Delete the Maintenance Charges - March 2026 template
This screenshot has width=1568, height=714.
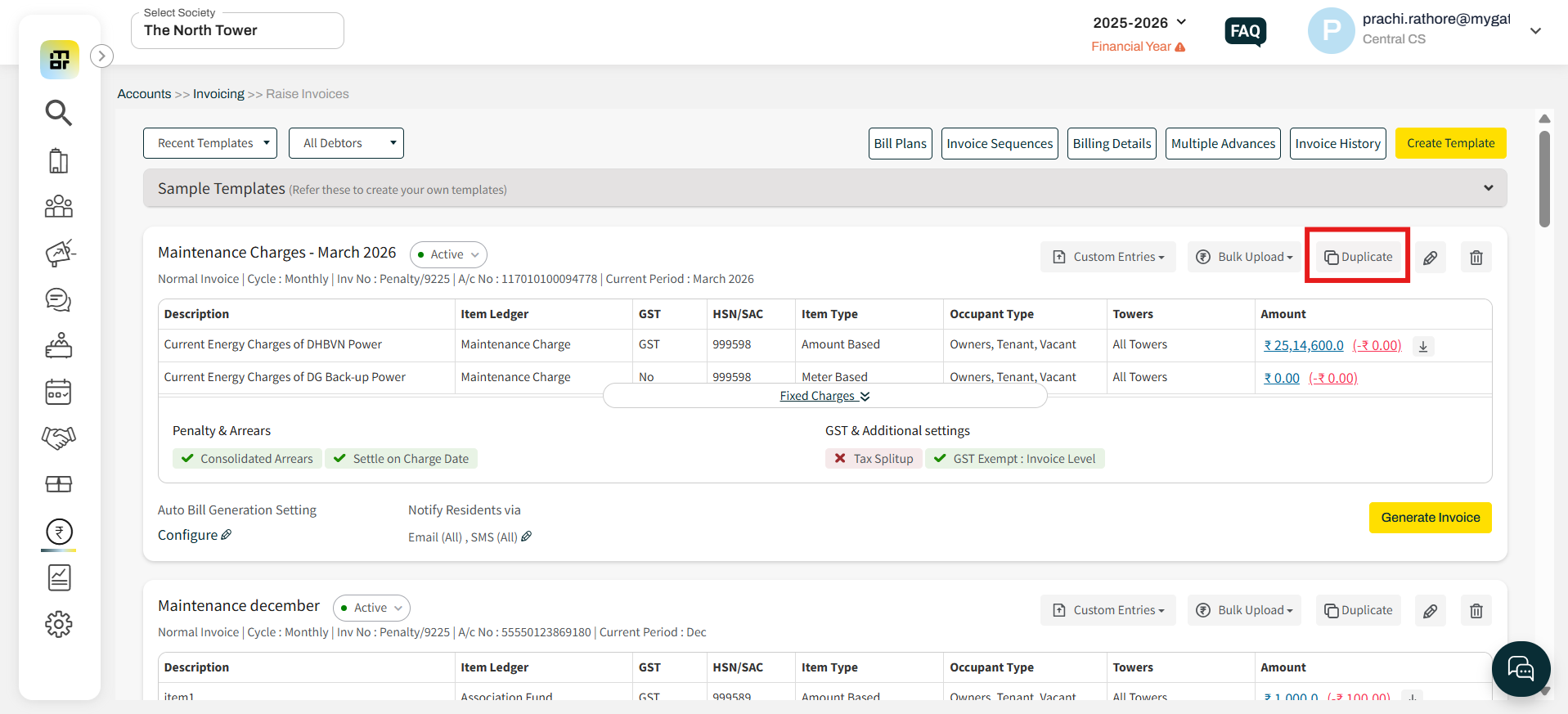pyautogui.click(x=1476, y=258)
